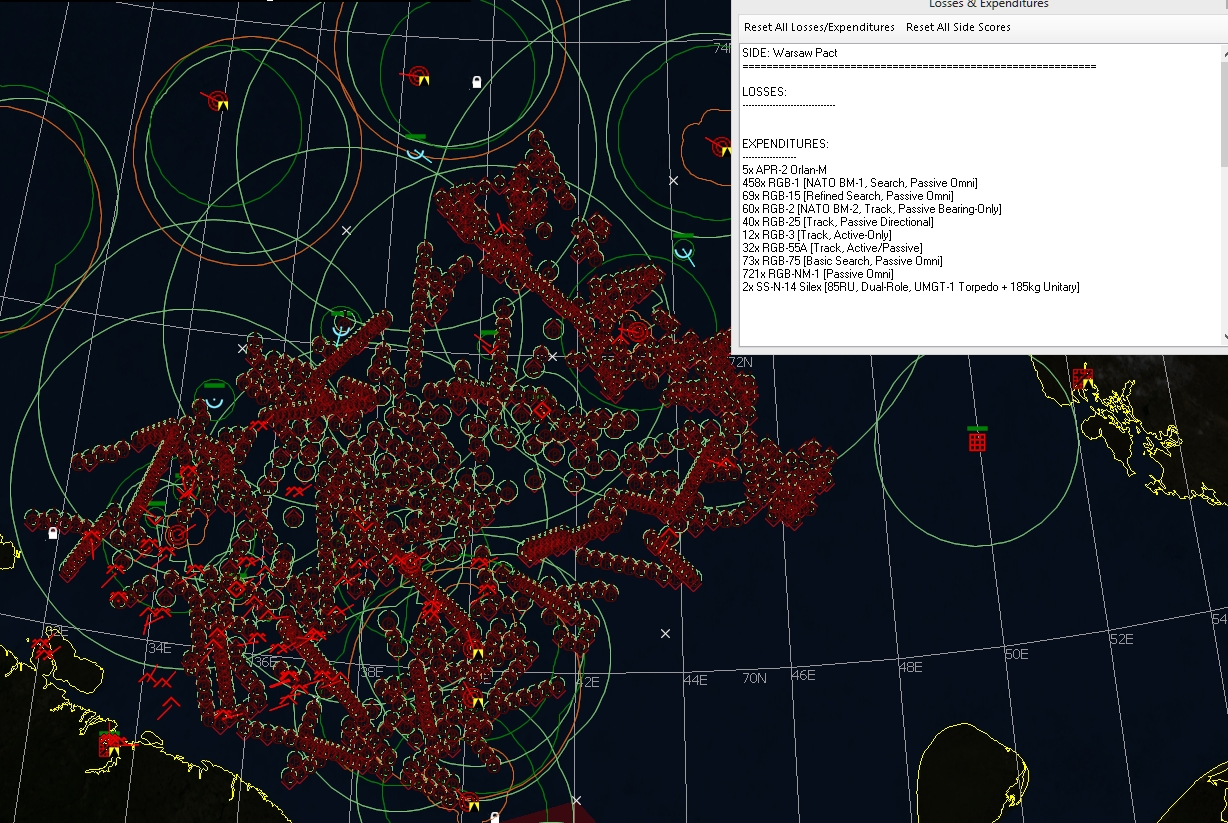Select the '73x RGB-75' expenditure line
The image size is (1228, 823).
843,261
